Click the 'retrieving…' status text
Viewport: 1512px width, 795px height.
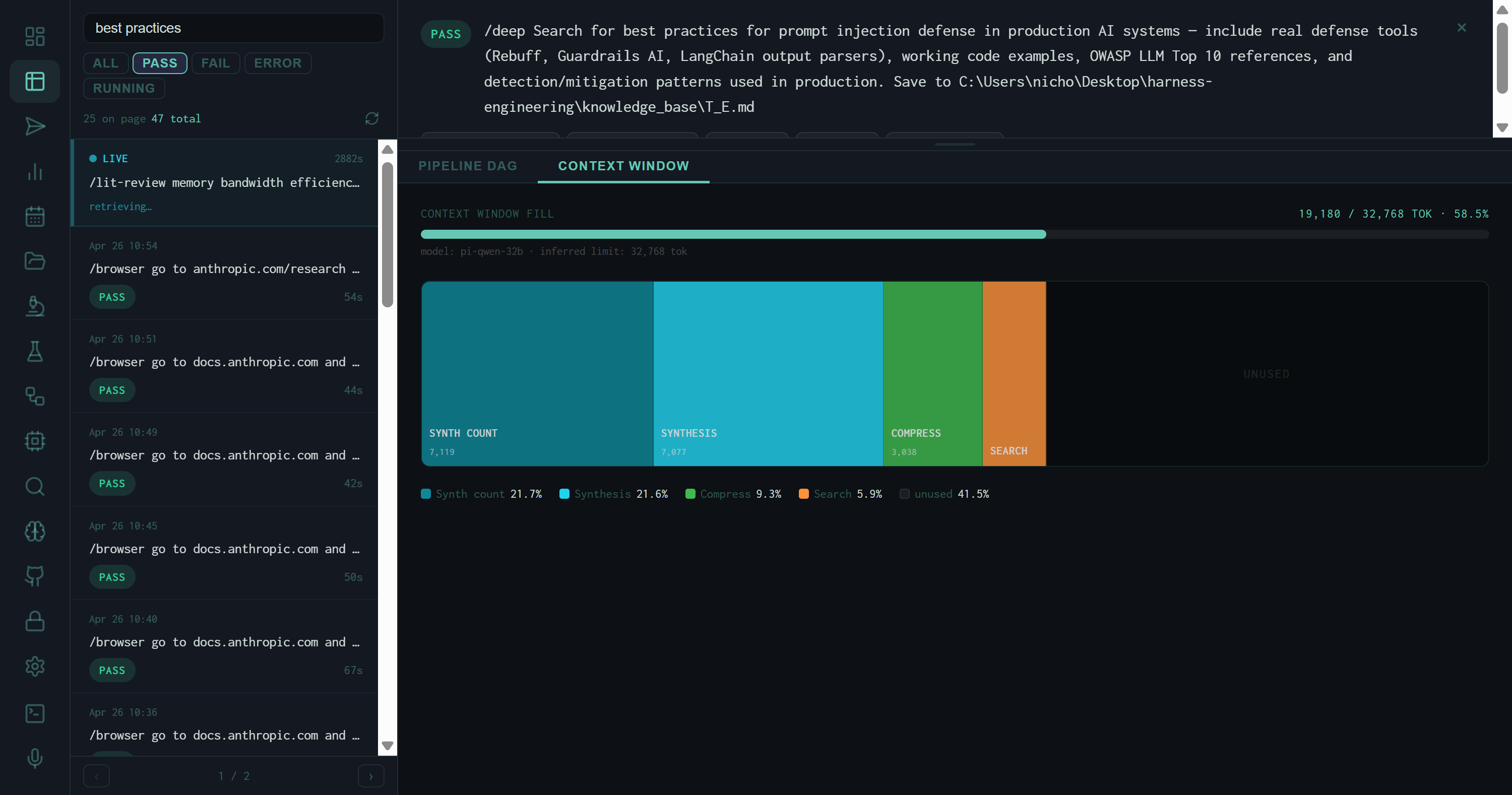tap(120, 207)
